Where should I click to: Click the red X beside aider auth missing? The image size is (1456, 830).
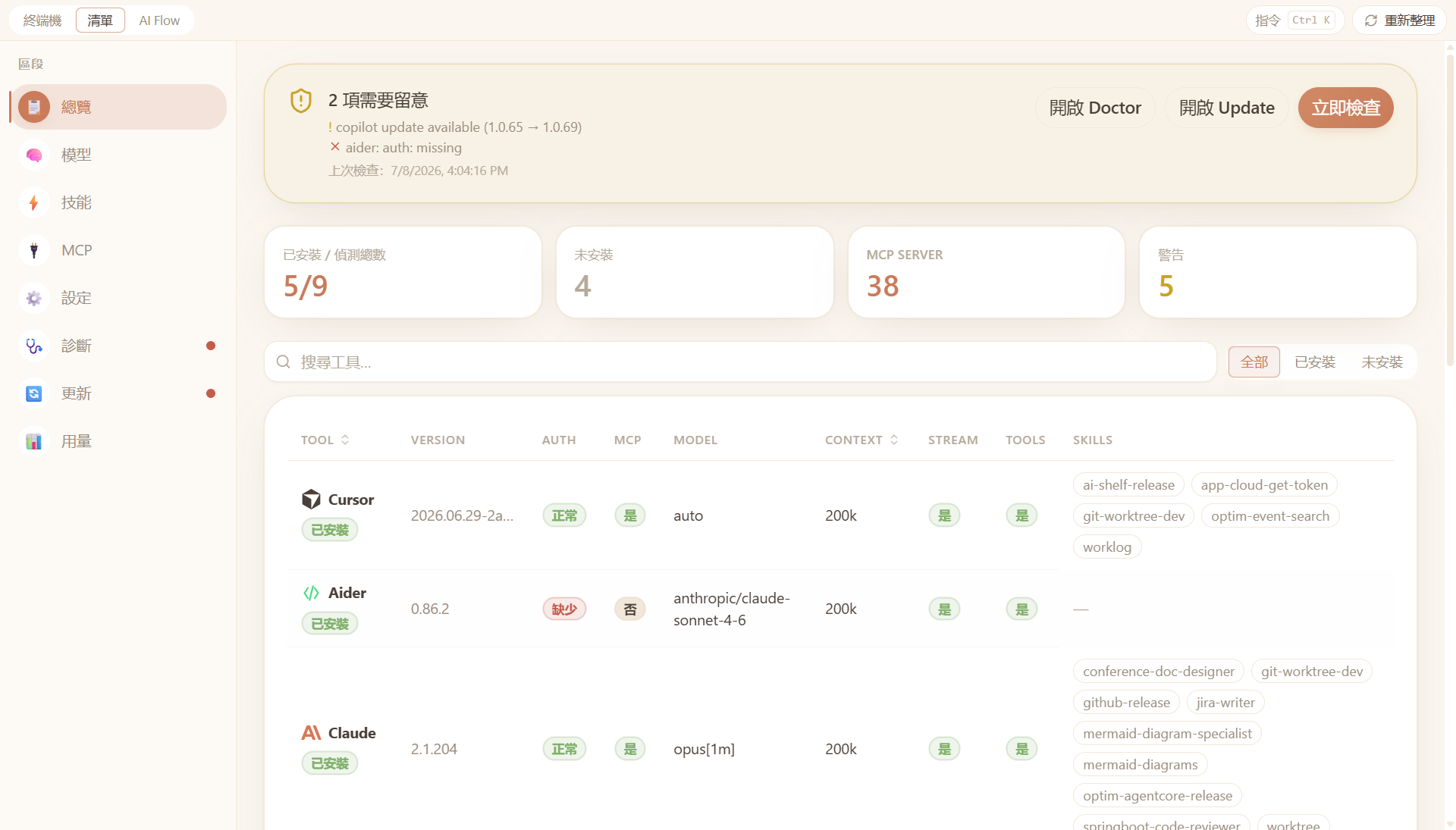pos(334,147)
